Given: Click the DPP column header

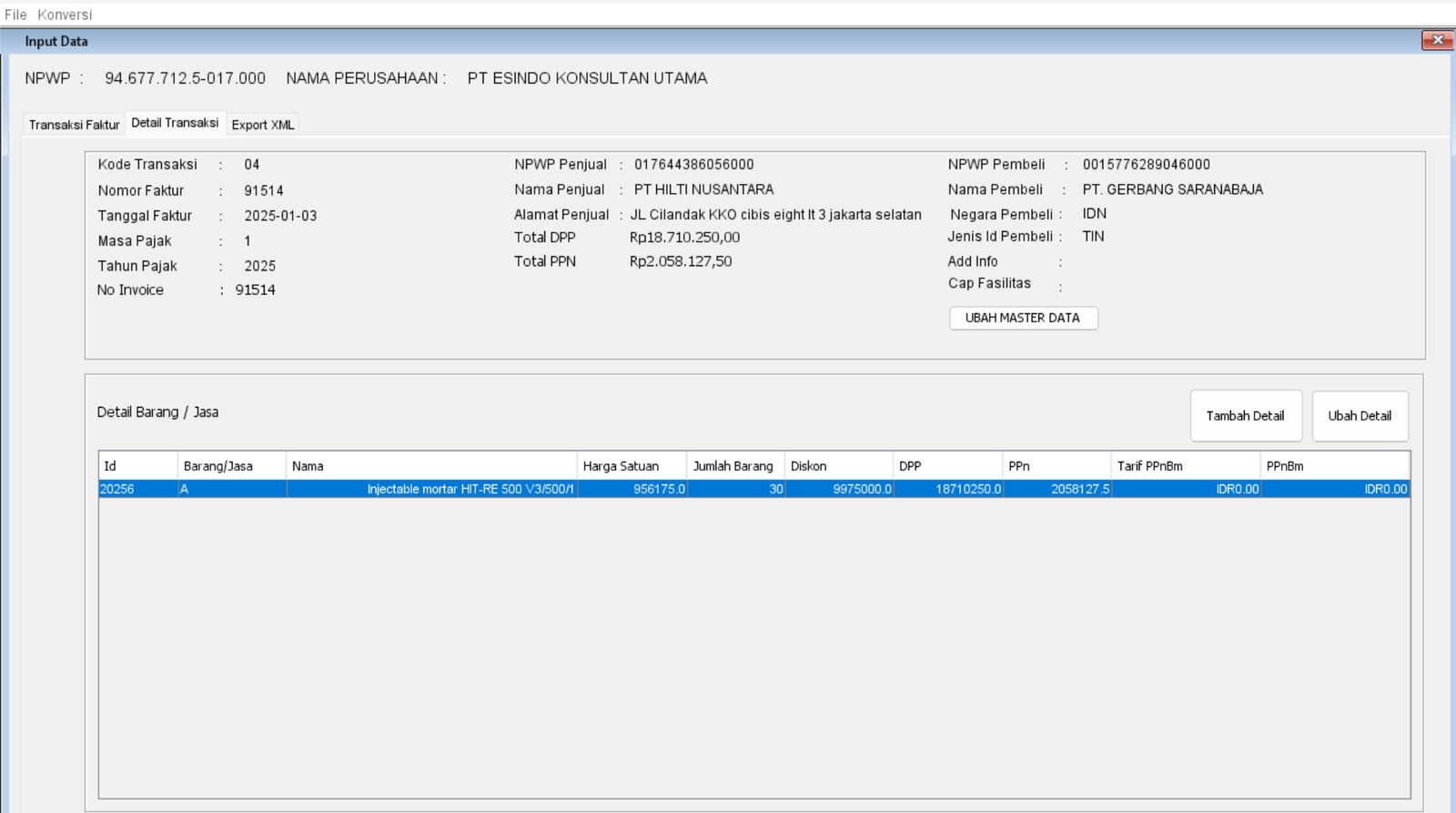Looking at the screenshot, I should tap(947, 466).
